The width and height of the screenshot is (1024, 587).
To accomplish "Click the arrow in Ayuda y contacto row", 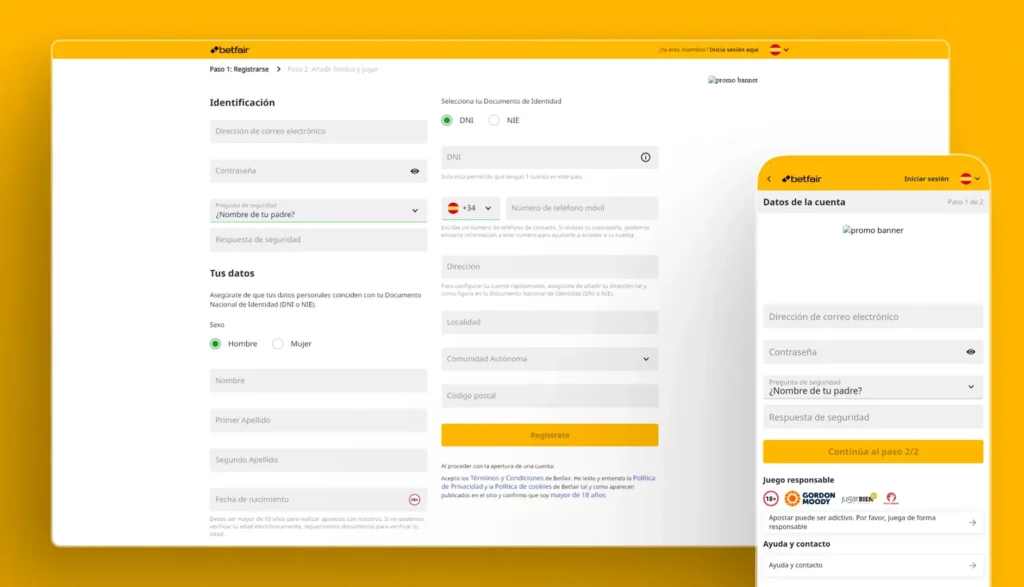I will pos(972,565).
